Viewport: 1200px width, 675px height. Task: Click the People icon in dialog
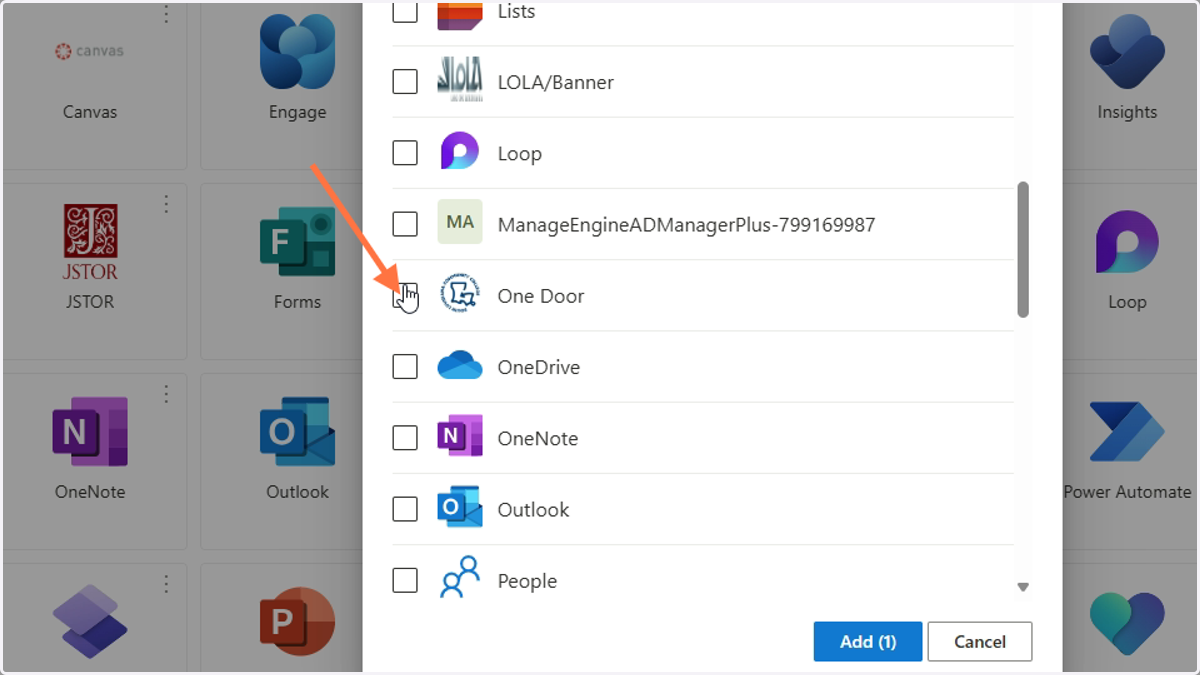pos(460,577)
